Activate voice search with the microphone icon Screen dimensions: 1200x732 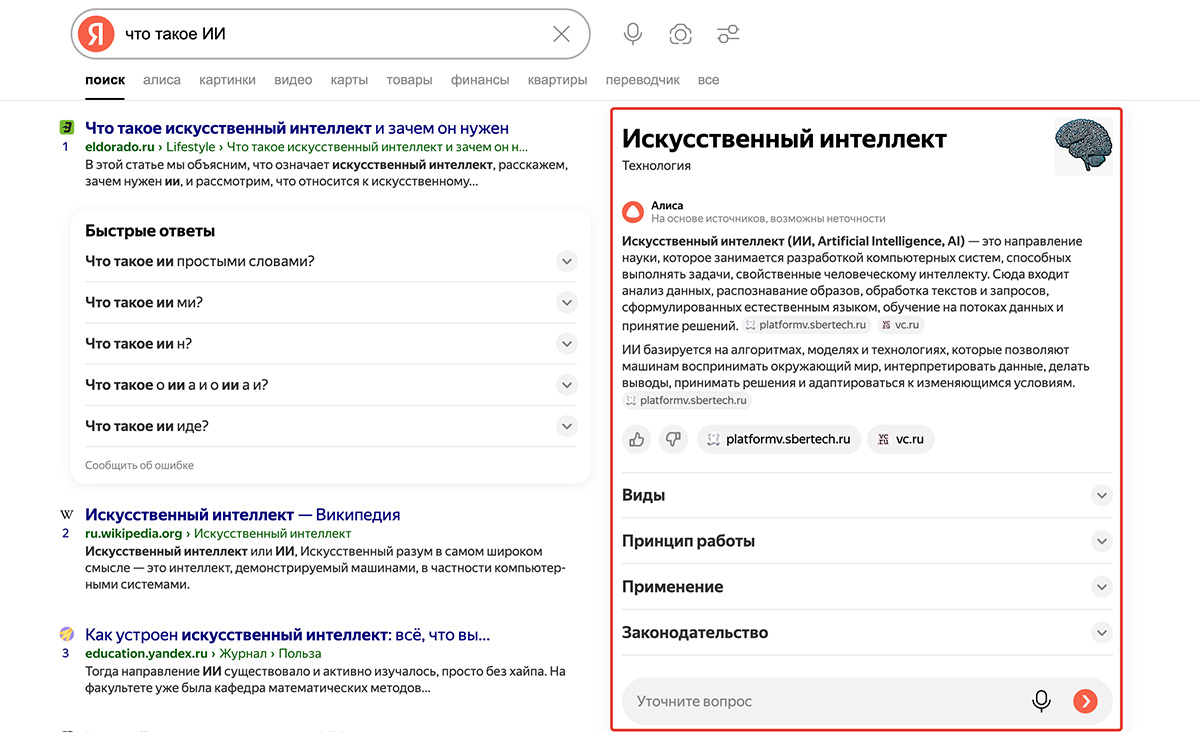[x=632, y=33]
